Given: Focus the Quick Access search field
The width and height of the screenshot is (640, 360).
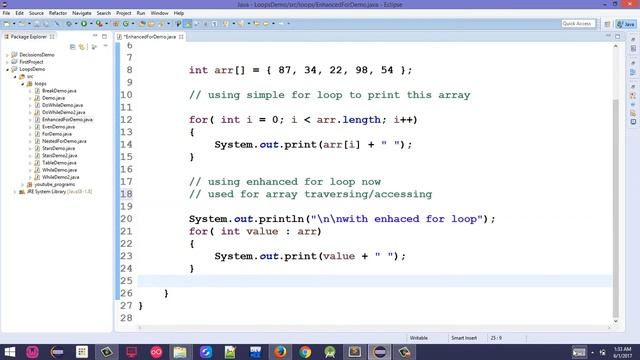Looking at the screenshot, I should pos(578,24).
